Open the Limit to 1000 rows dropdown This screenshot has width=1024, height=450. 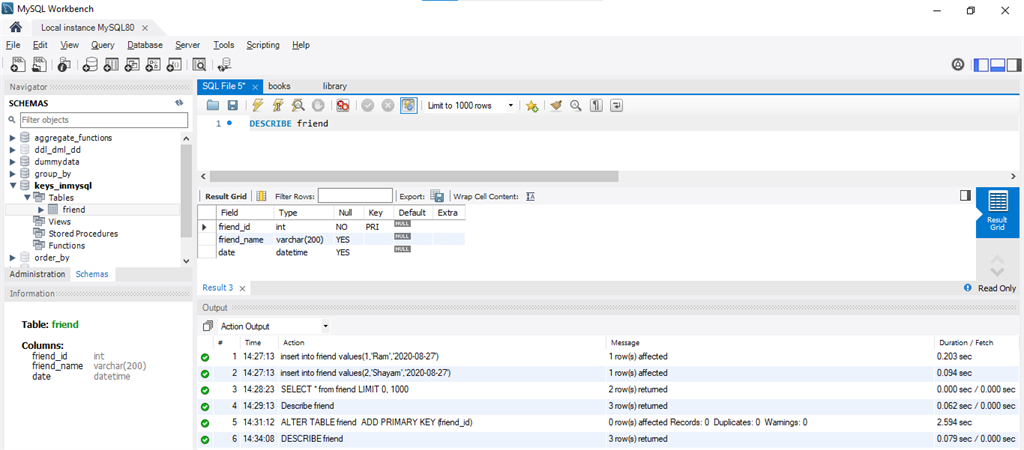(x=470, y=105)
